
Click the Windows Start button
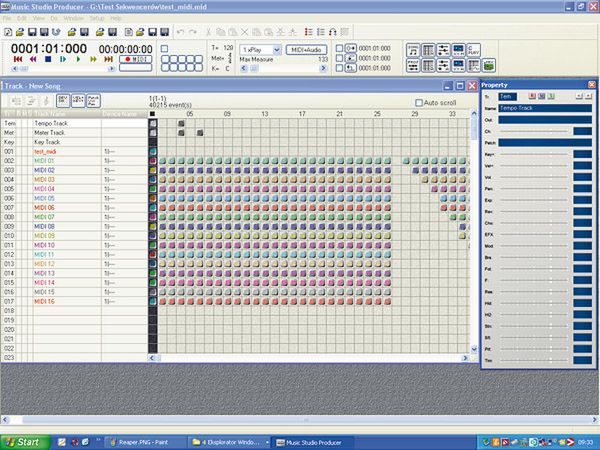[25, 442]
